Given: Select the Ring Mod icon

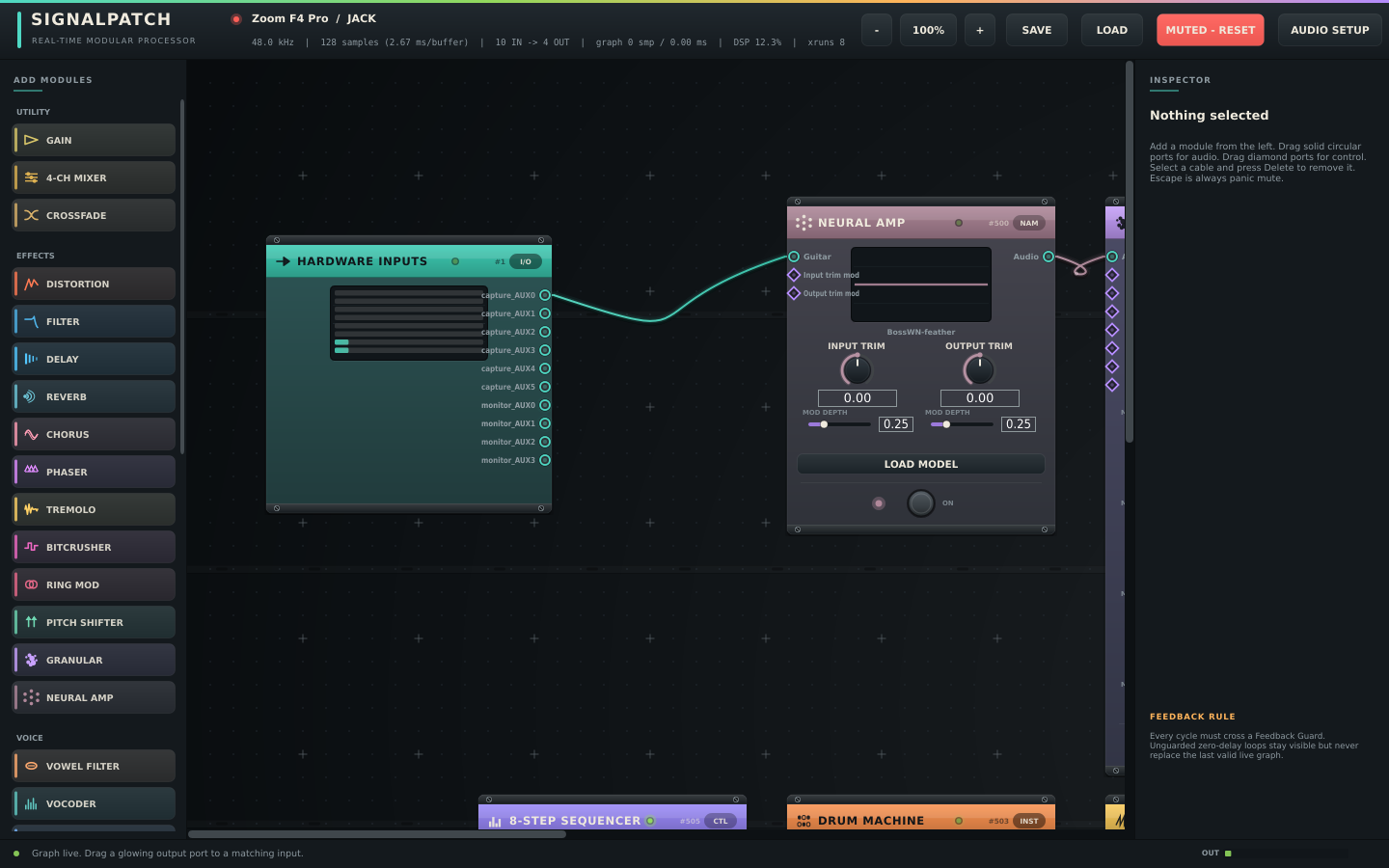Looking at the screenshot, I should [x=31, y=584].
